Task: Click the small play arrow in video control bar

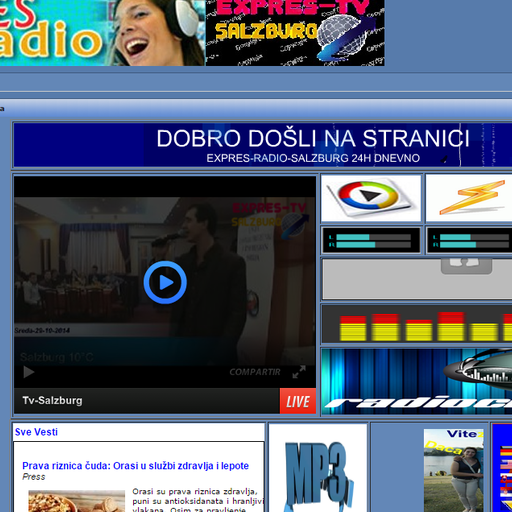Action: [29, 372]
